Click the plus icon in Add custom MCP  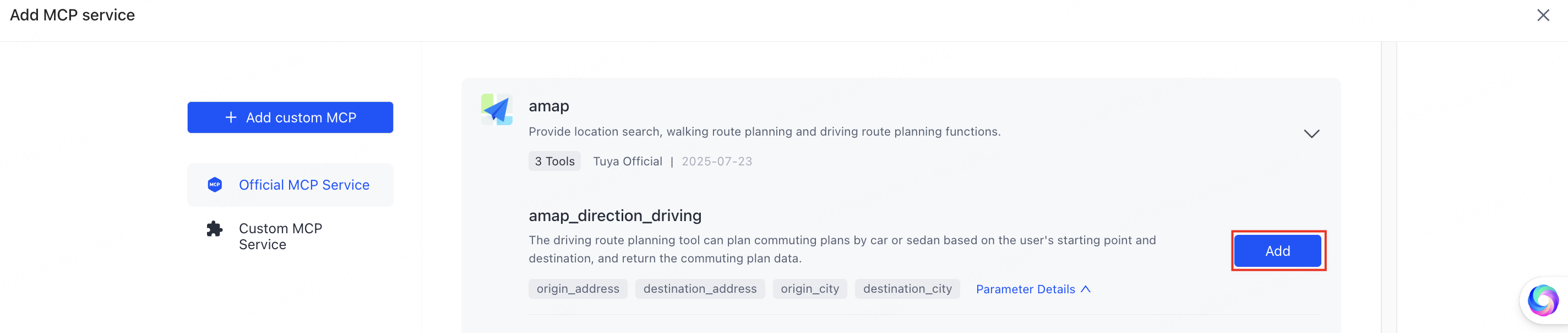231,118
